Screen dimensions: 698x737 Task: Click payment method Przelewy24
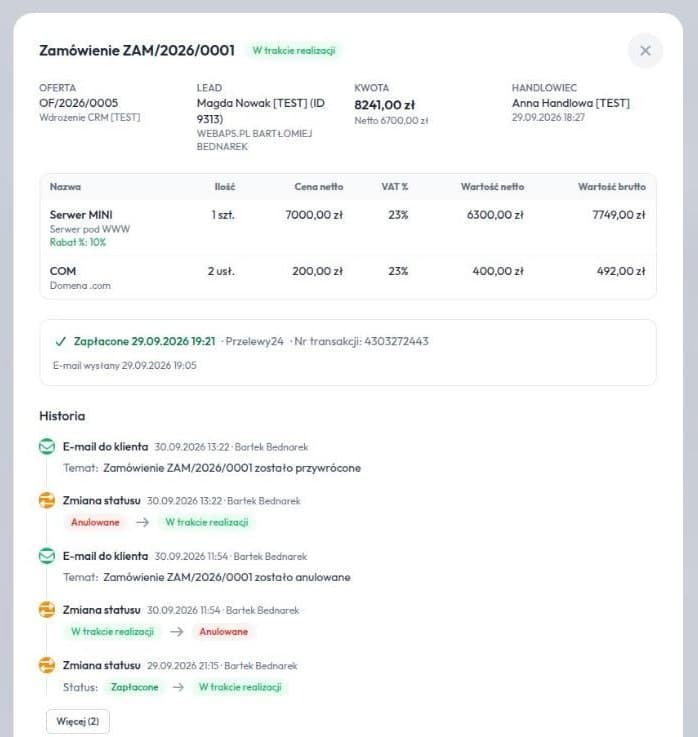pyautogui.click(x=254, y=341)
